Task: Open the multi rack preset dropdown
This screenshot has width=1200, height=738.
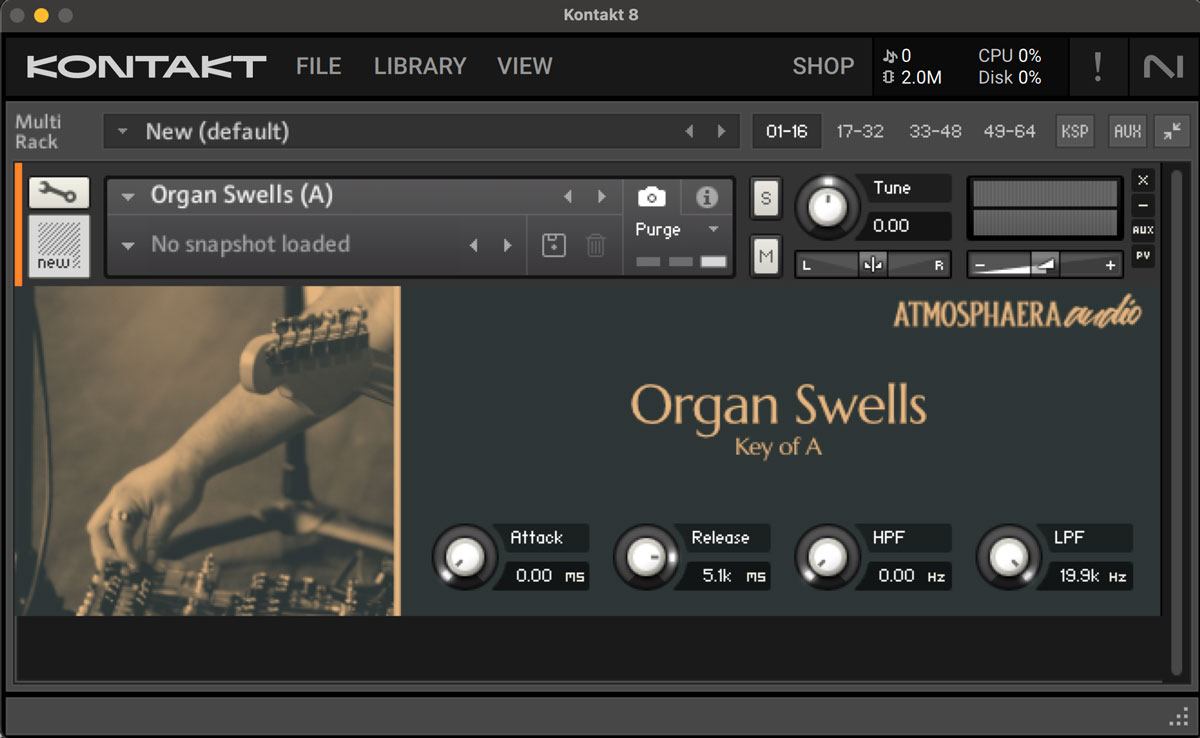Action: pos(123,131)
